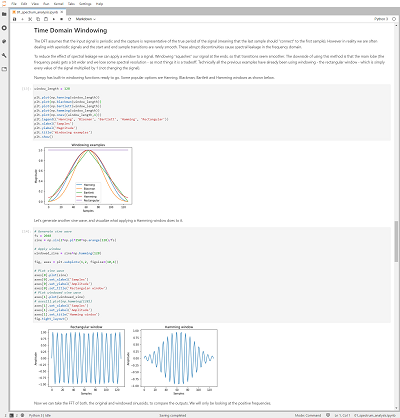Insert a new cell with the plus icon

(x=22, y=19)
